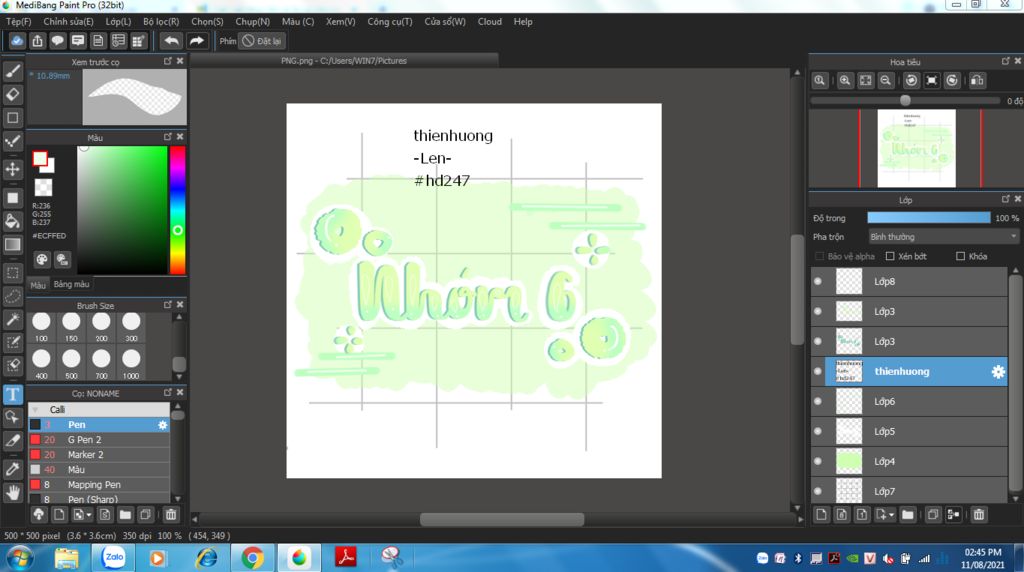1024x572 pixels.
Task: Open thienhuong layer settings gear
Action: (998, 372)
